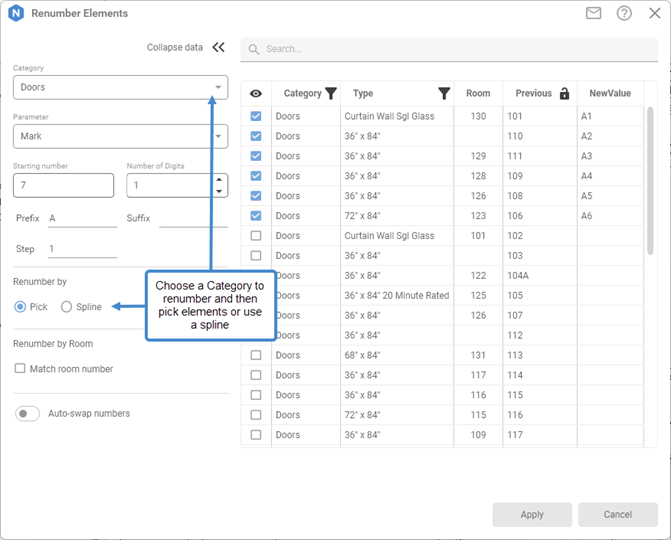Click the search magnifier icon
The height and width of the screenshot is (540, 671).
click(x=254, y=49)
